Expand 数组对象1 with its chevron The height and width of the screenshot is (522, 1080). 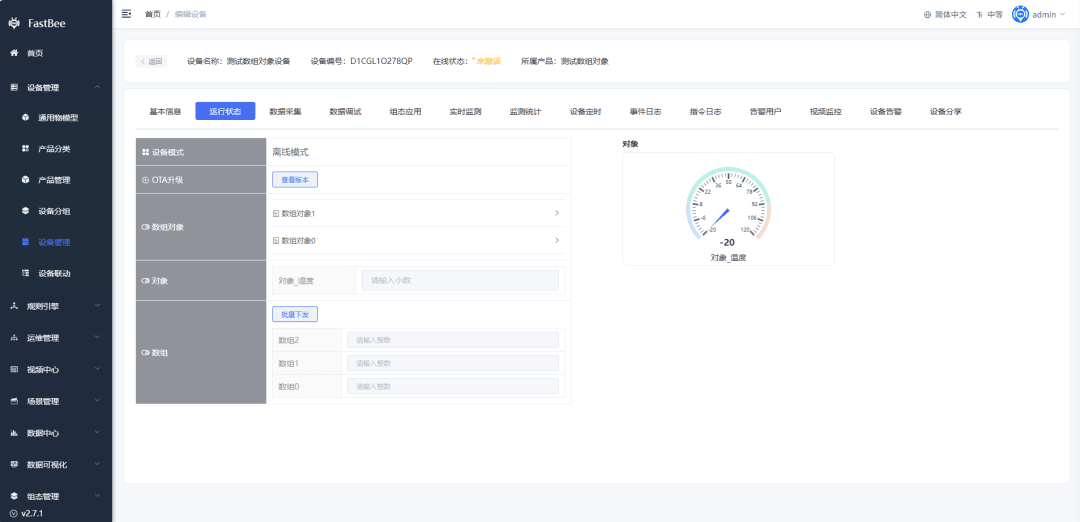pos(557,213)
